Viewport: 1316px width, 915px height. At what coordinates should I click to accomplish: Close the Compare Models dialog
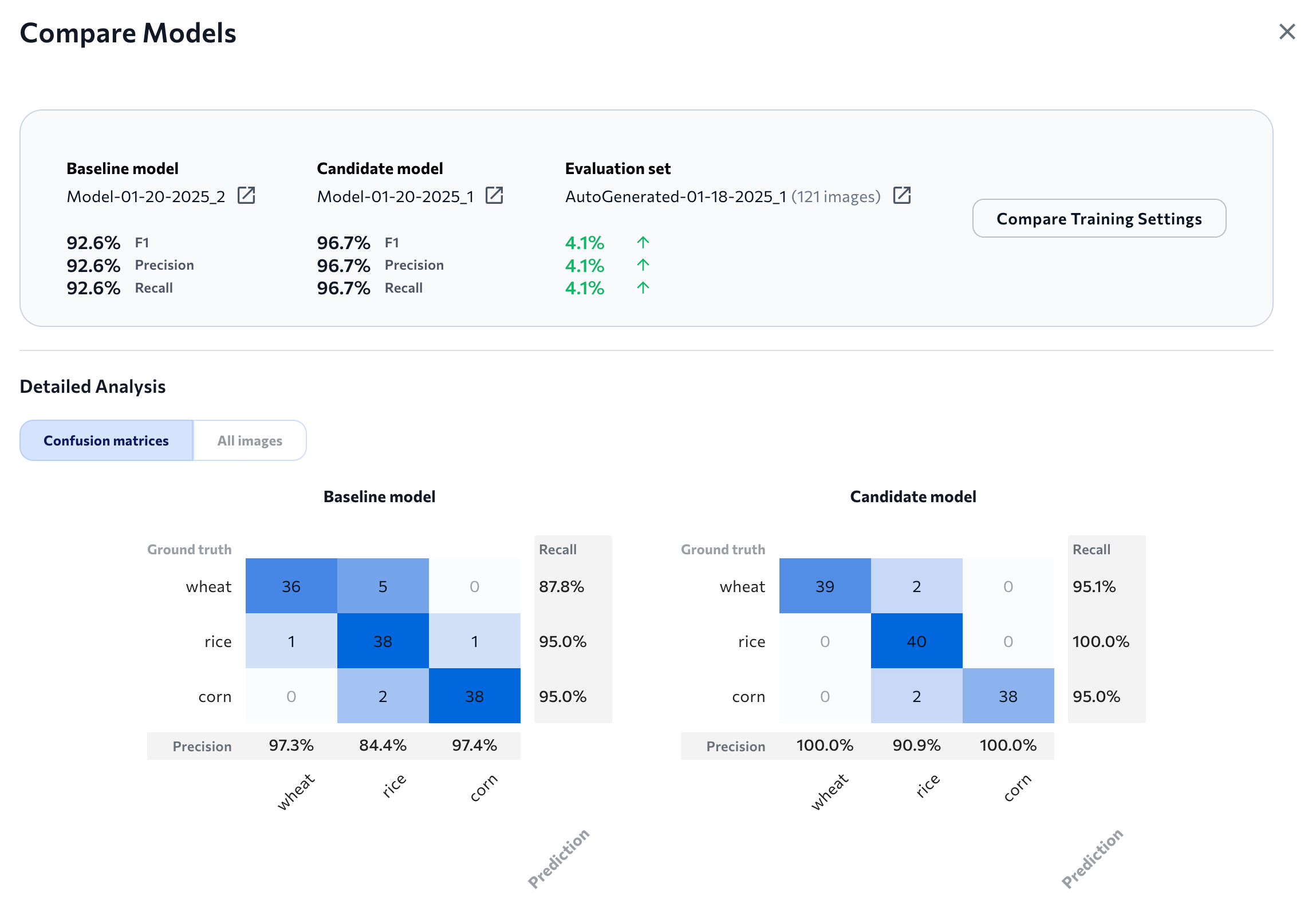point(1287,32)
